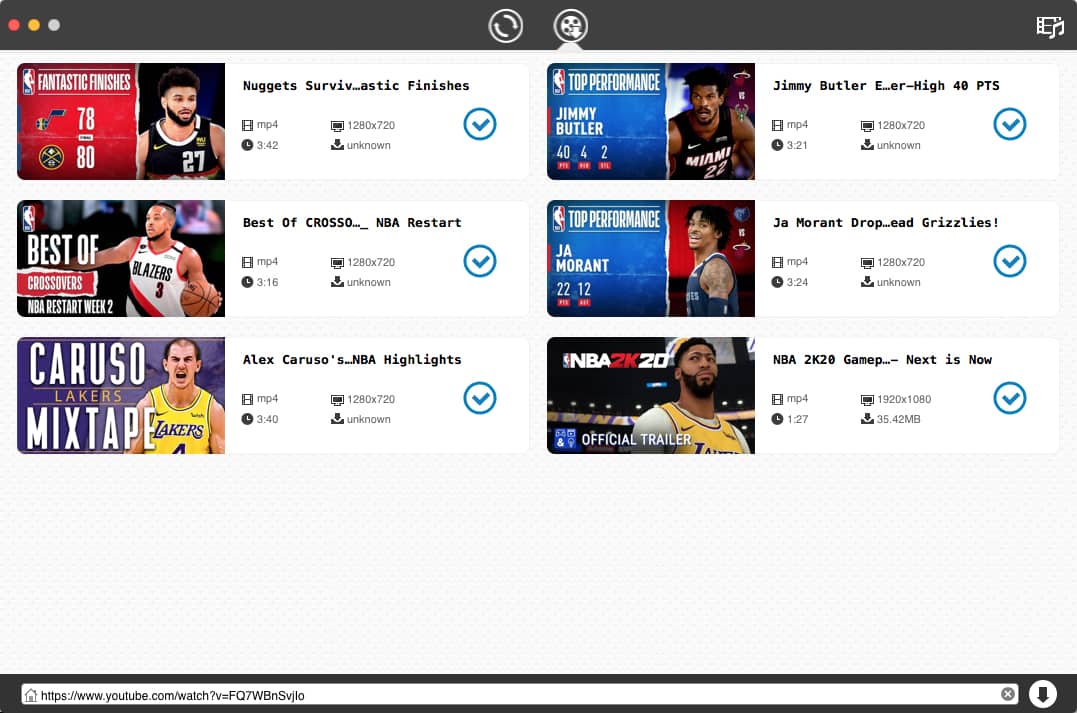
Task: Click the film format icon in Alex Caruso card
Action: click(247, 398)
